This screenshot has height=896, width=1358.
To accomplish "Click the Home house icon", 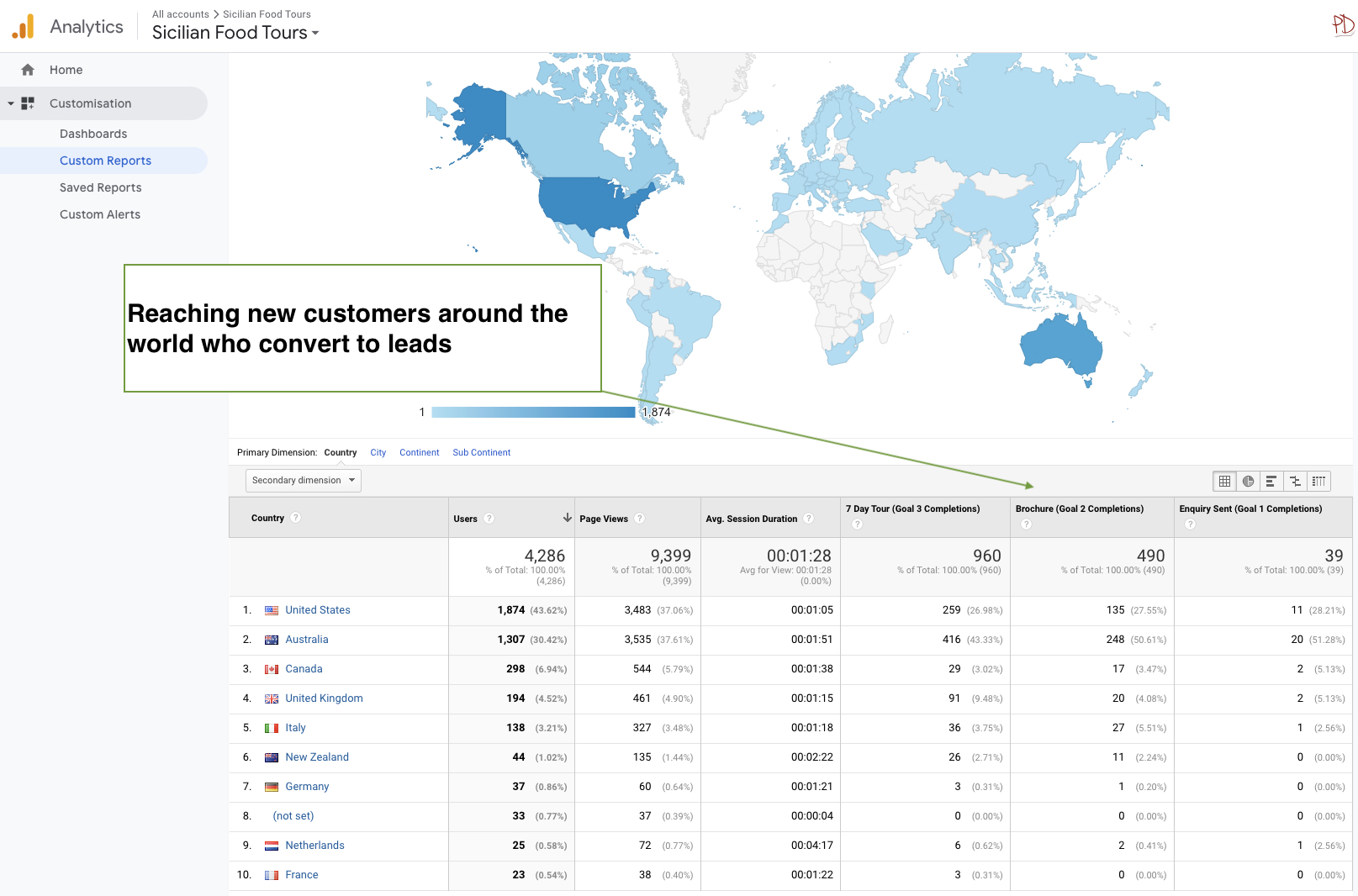I will pos(28,70).
